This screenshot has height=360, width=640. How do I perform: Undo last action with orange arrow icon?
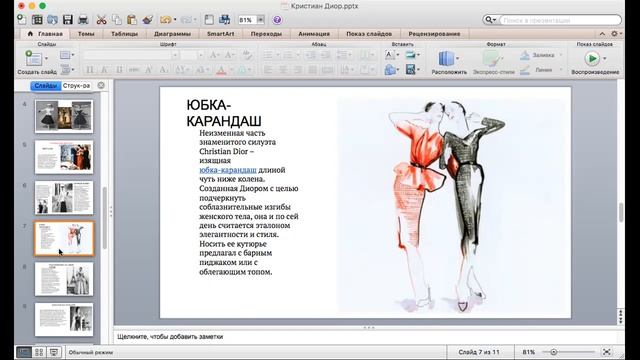pos(166,20)
